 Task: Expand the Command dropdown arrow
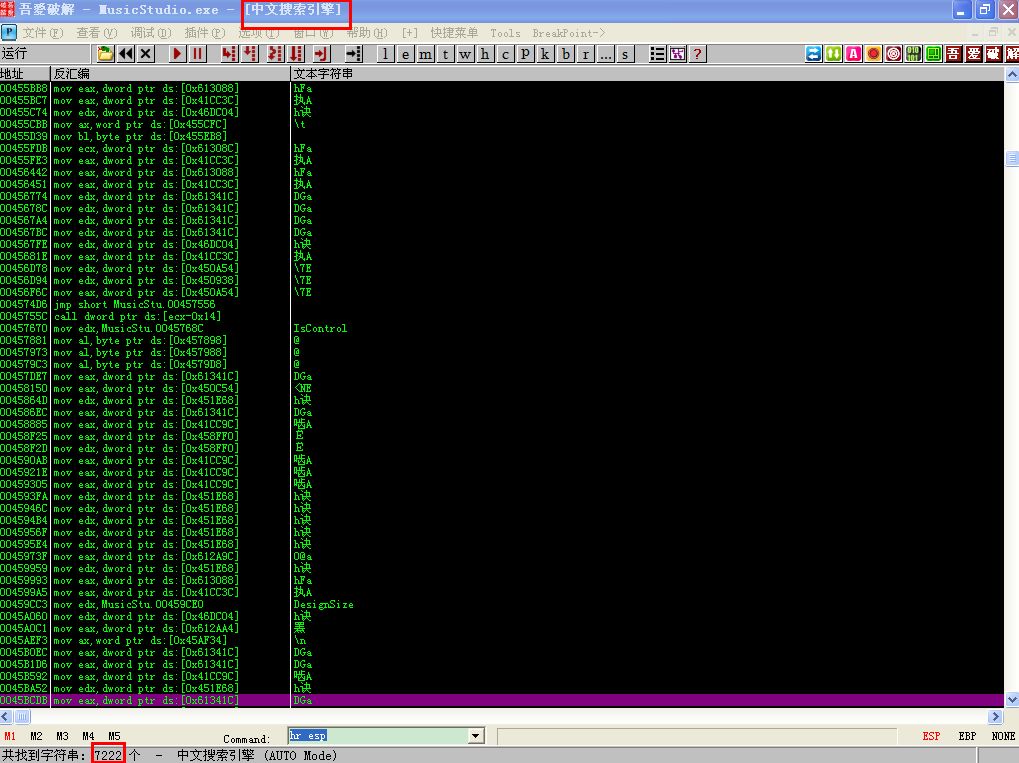(x=476, y=736)
